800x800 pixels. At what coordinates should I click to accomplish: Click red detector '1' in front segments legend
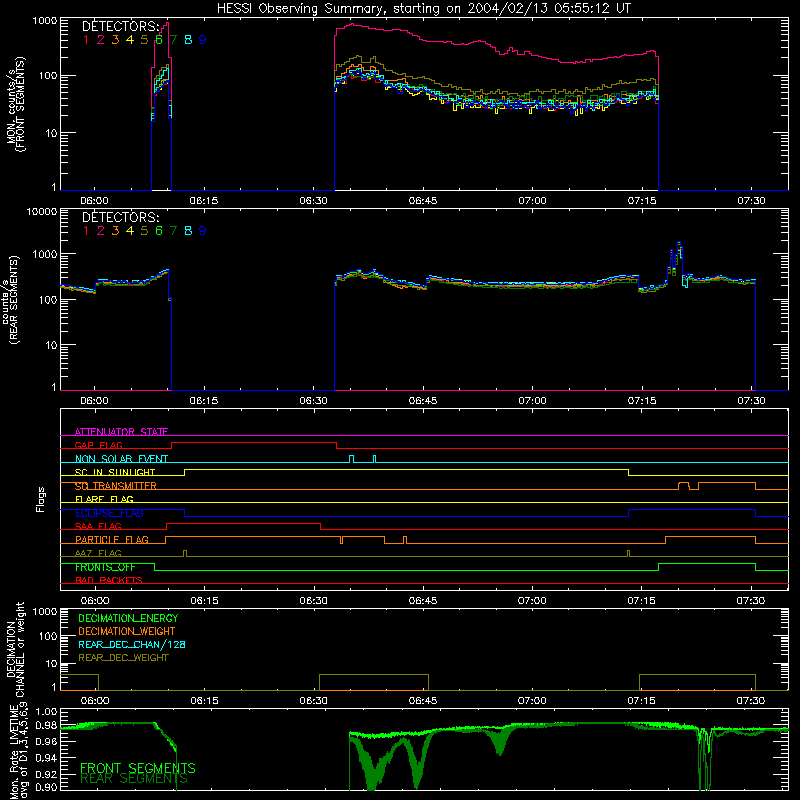[x=86, y=40]
